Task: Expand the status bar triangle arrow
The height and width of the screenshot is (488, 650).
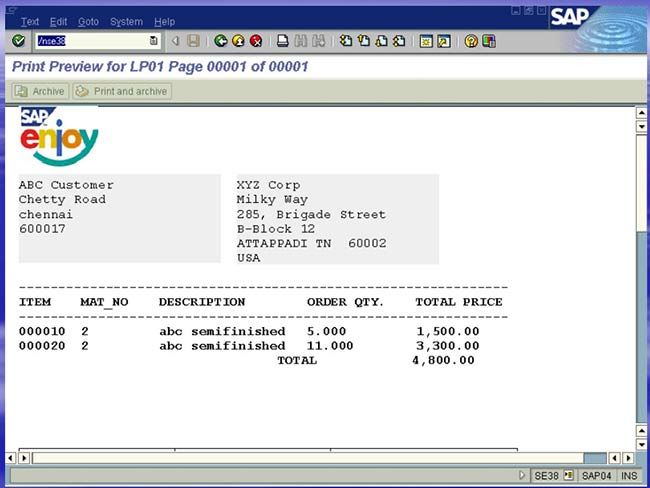Action: point(522,475)
